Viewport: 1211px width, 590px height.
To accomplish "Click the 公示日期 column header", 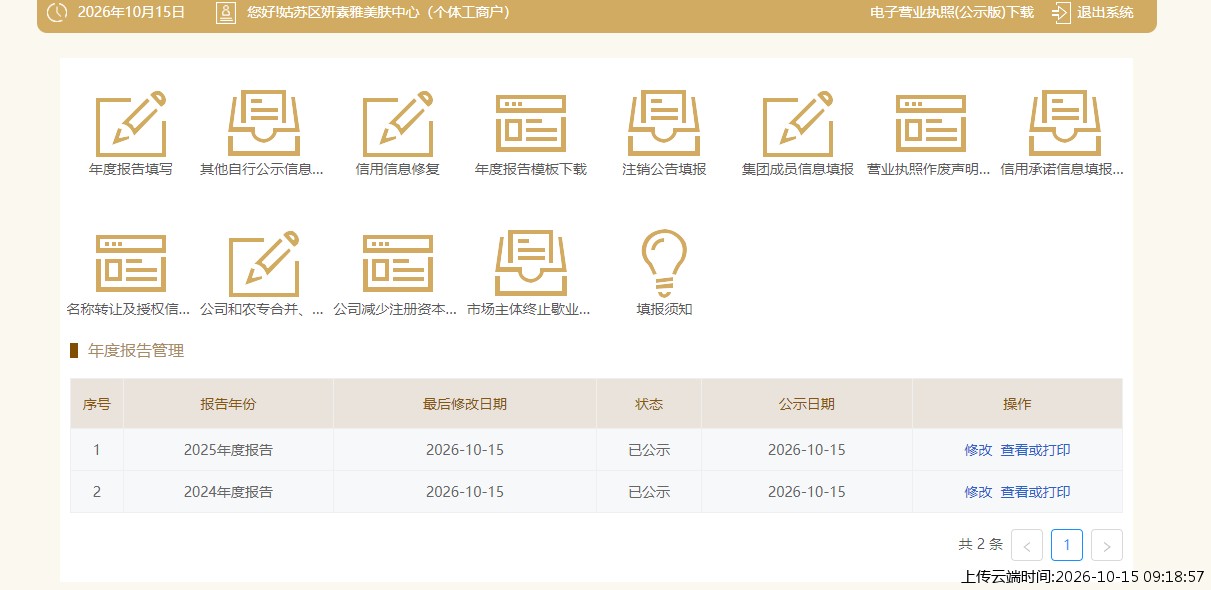I will coord(807,404).
